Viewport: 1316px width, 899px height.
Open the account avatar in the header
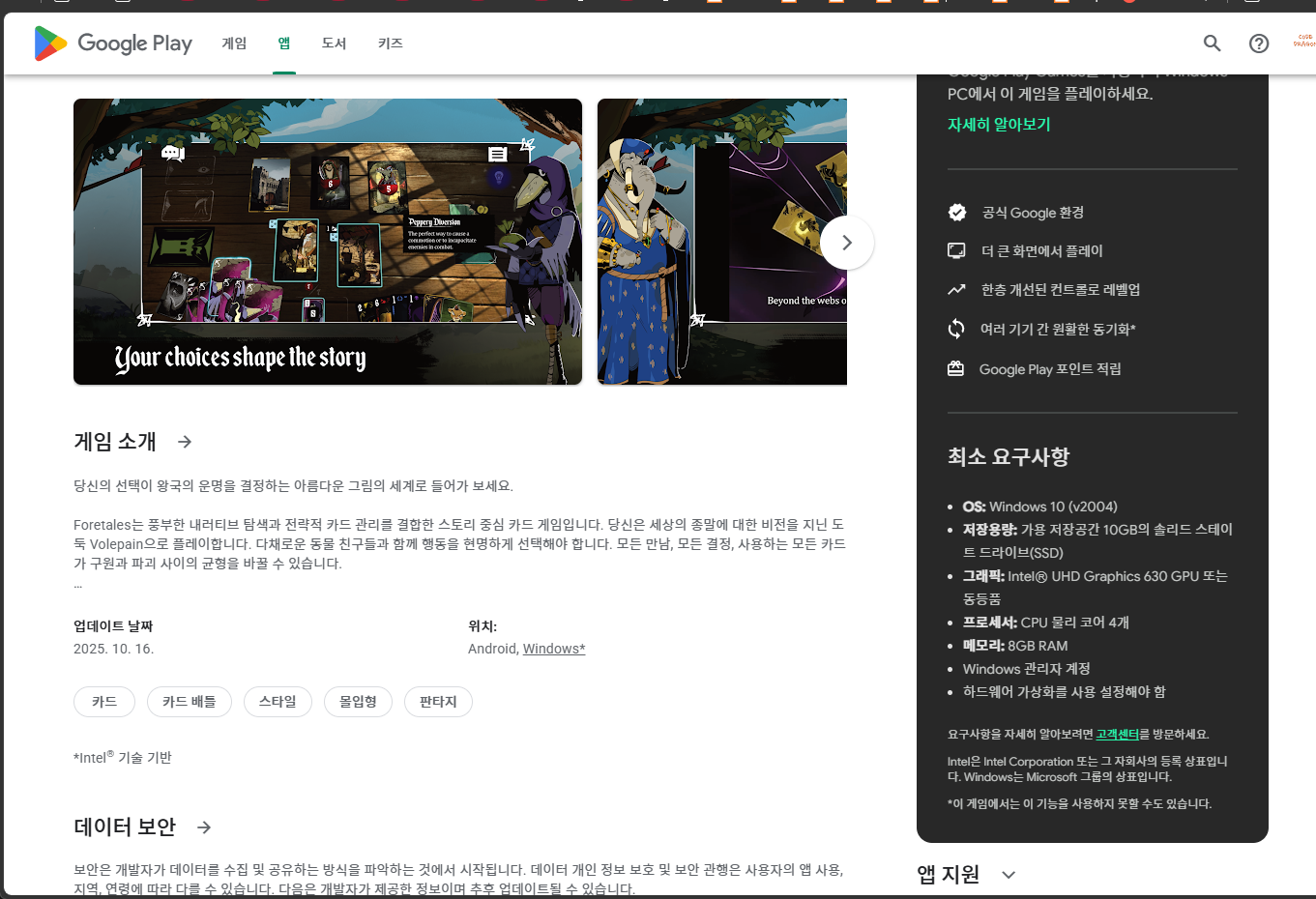click(1303, 41)
